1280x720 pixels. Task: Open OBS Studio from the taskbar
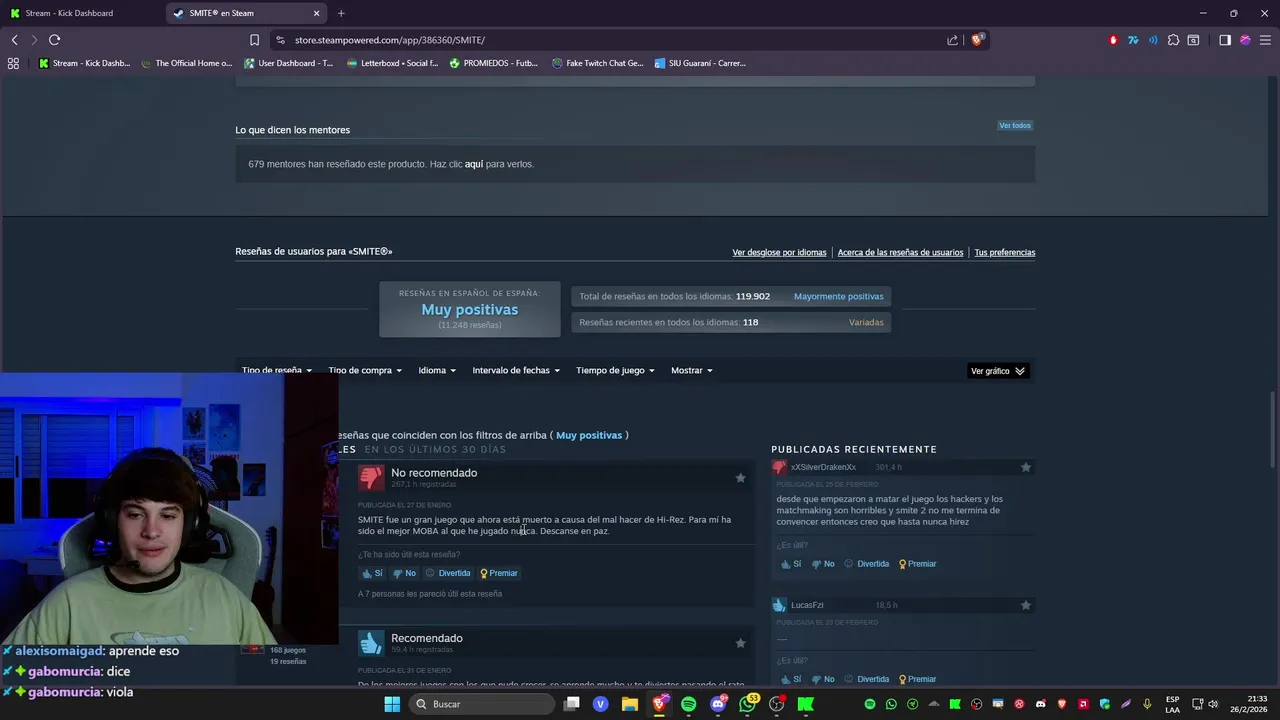(777, 704)
